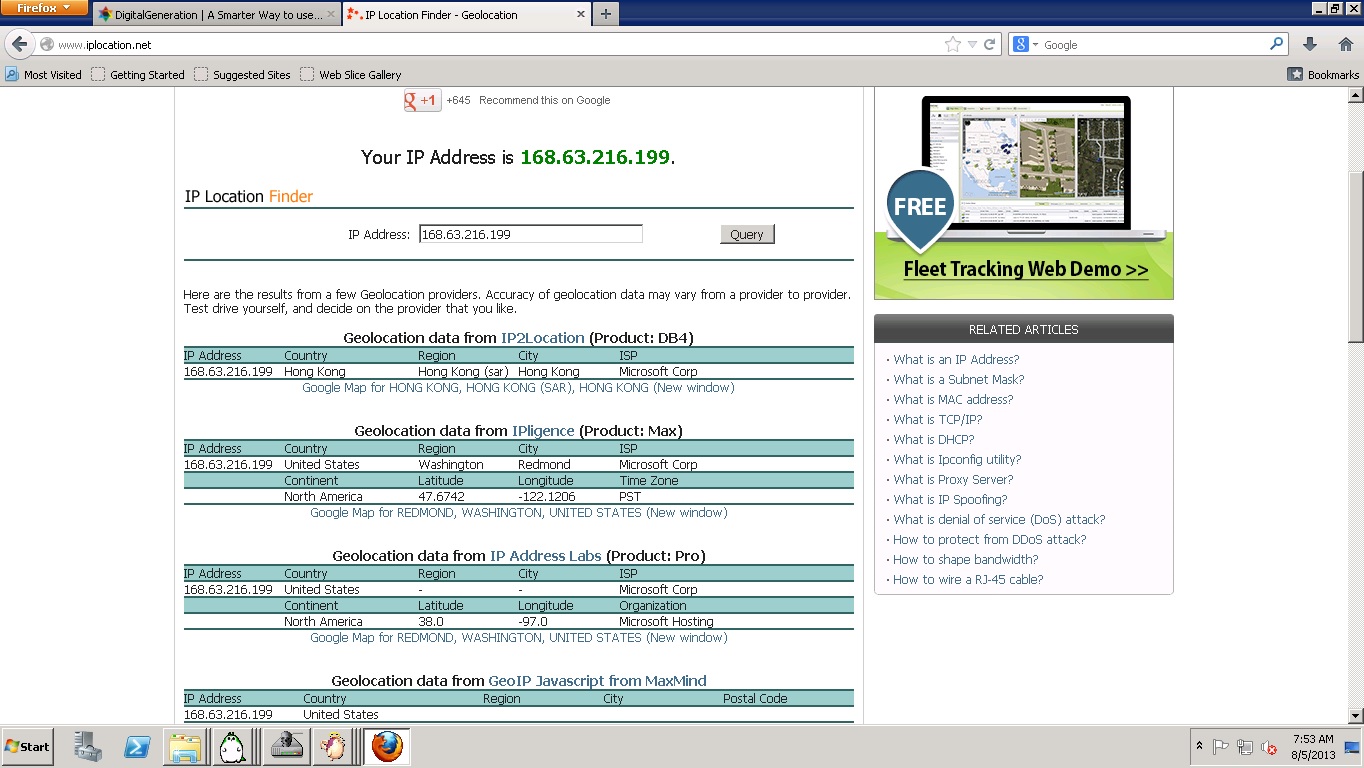
Task: Open the 'How to wire a RJ-45 cable?' article
Action: coord(968,580)
